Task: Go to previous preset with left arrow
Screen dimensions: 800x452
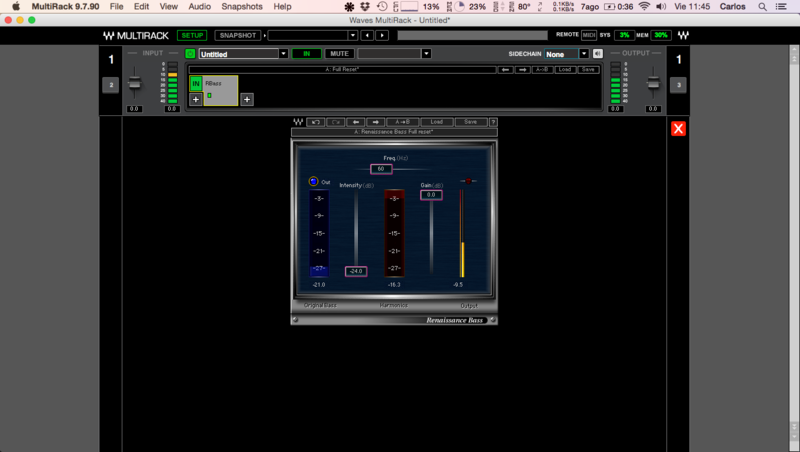Action: pyautogui.click(x=358, y=122)
